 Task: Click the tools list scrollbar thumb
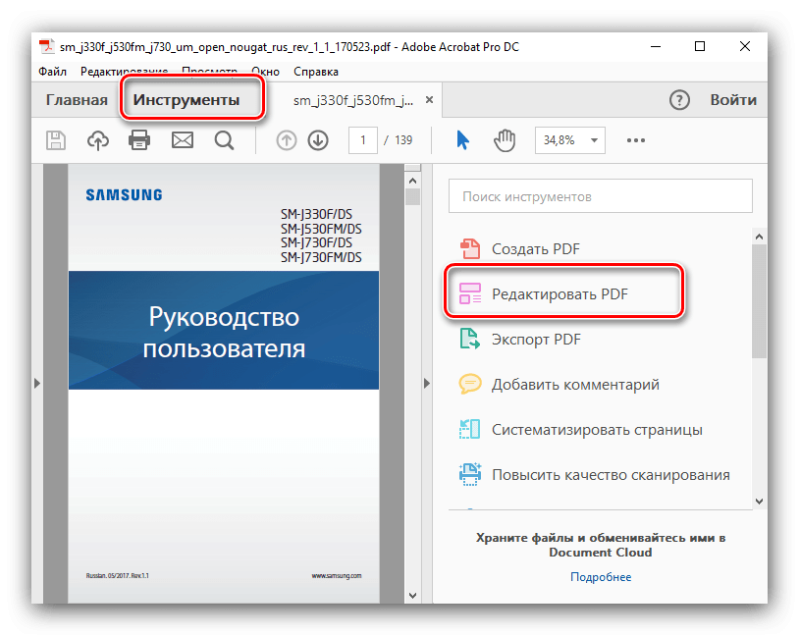759,301
